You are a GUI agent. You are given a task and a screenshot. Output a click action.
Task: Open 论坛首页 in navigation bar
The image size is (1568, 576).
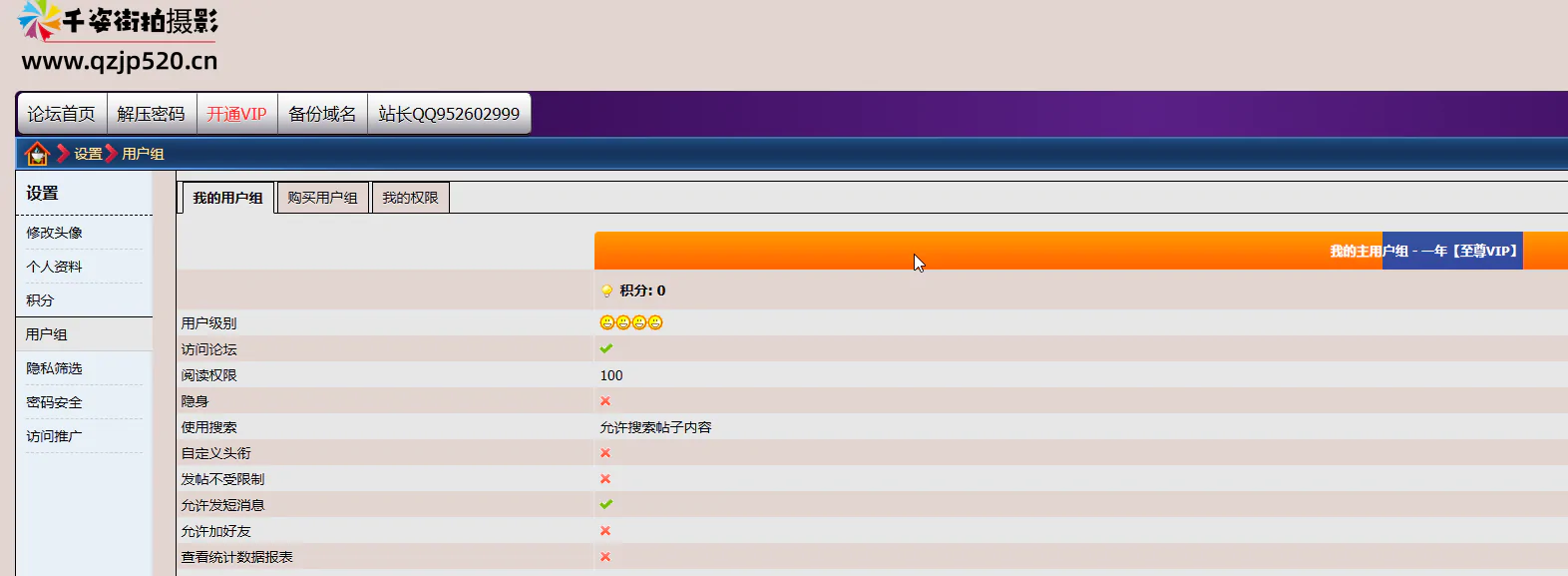point(61,114)
